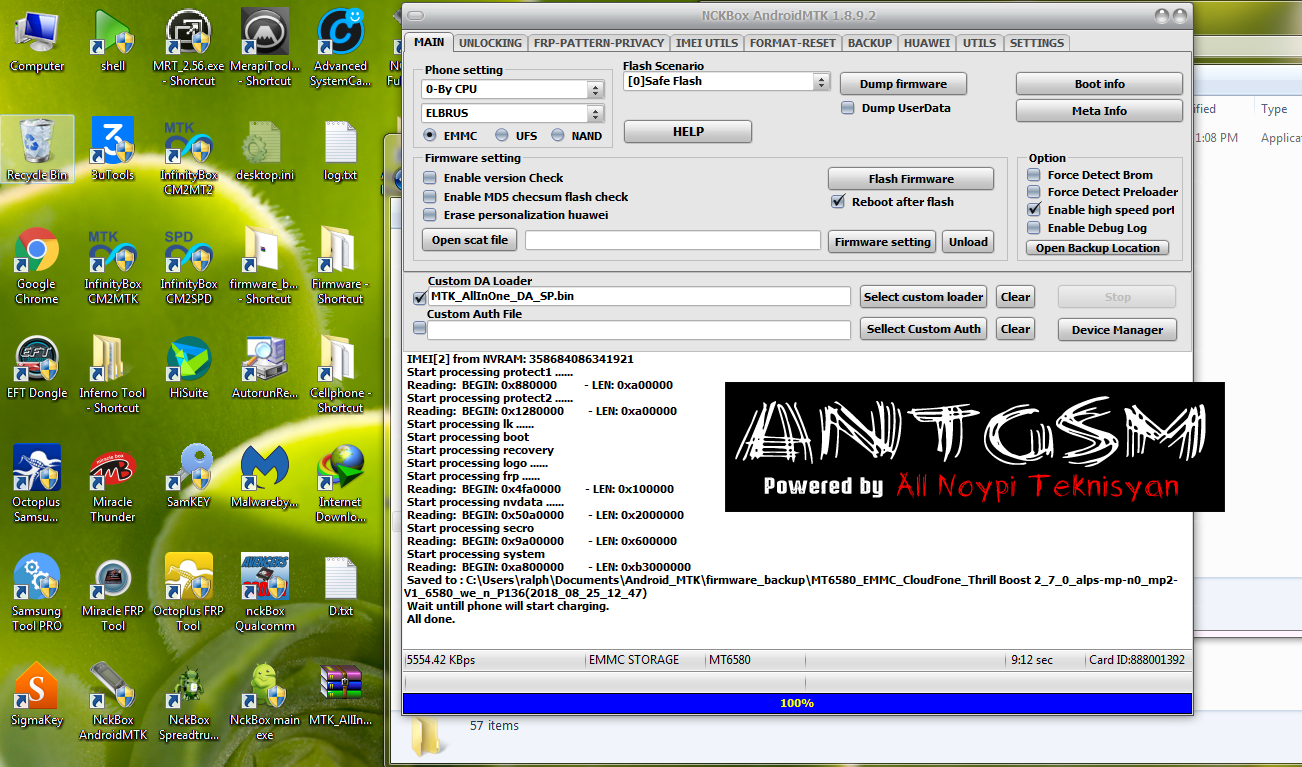The width and height of the screenshot is (1302, 767).
Task: Select the D.txt file icon
Action: point(340,585)
